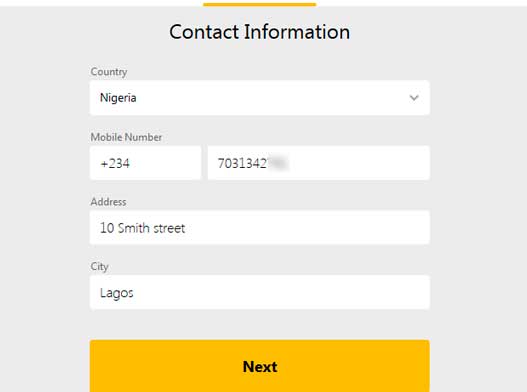Click the City field label
This screenshot has width=527, height=392.
99,267
